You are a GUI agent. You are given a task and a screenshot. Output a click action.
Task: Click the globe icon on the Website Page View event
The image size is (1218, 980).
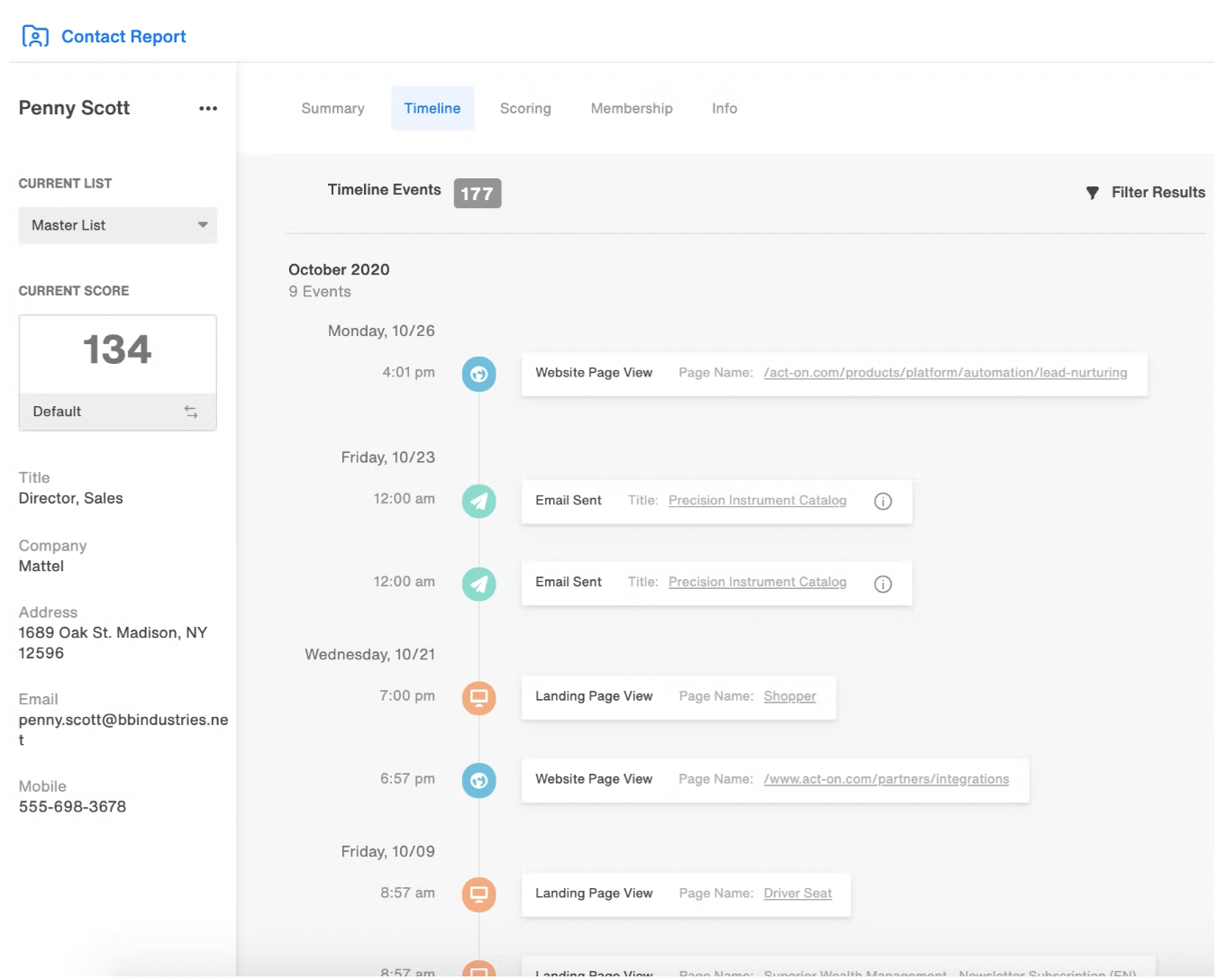tap(478, 374)
